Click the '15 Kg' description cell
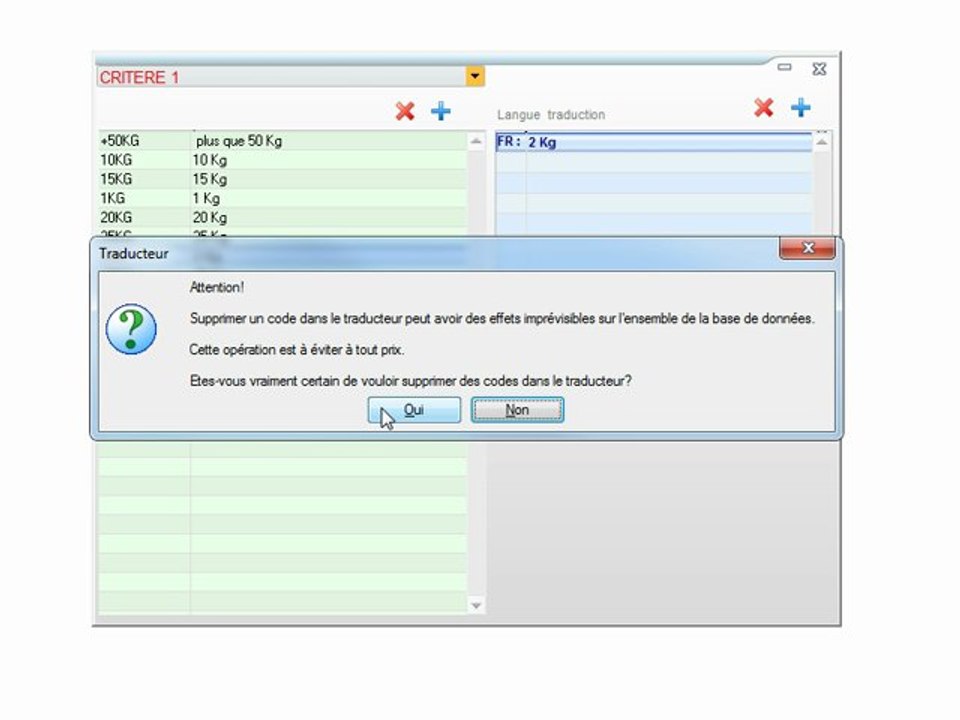This screenshot has height=720, width=960. (329, 179)
